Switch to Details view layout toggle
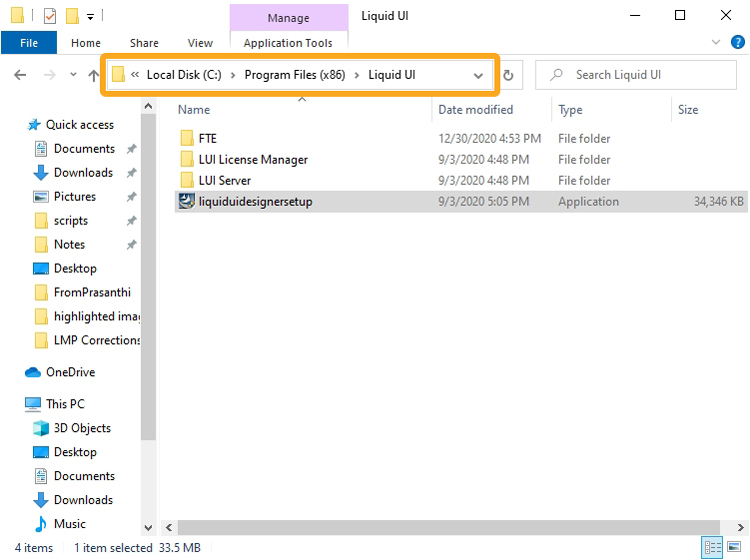 [713, 548]
